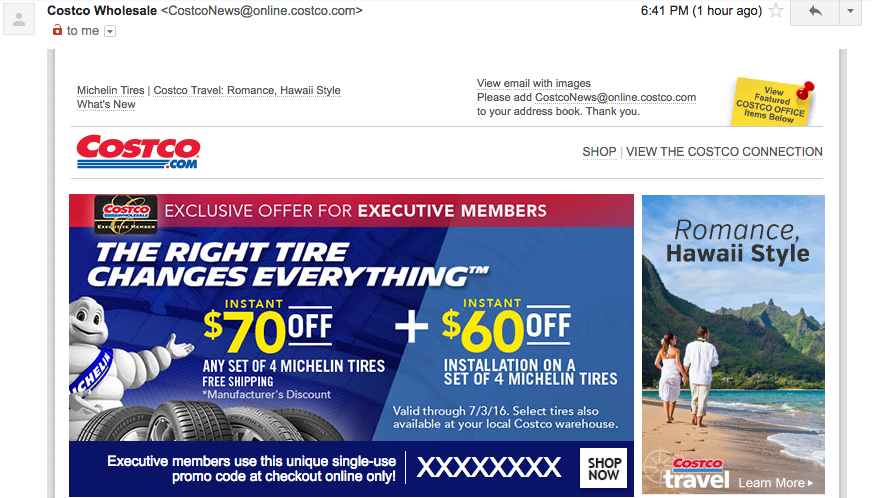The width and height of the screenshot is (872, 498).
Task: Expand recipient details next to 'to me'
Action: click(x=110, y=31)
